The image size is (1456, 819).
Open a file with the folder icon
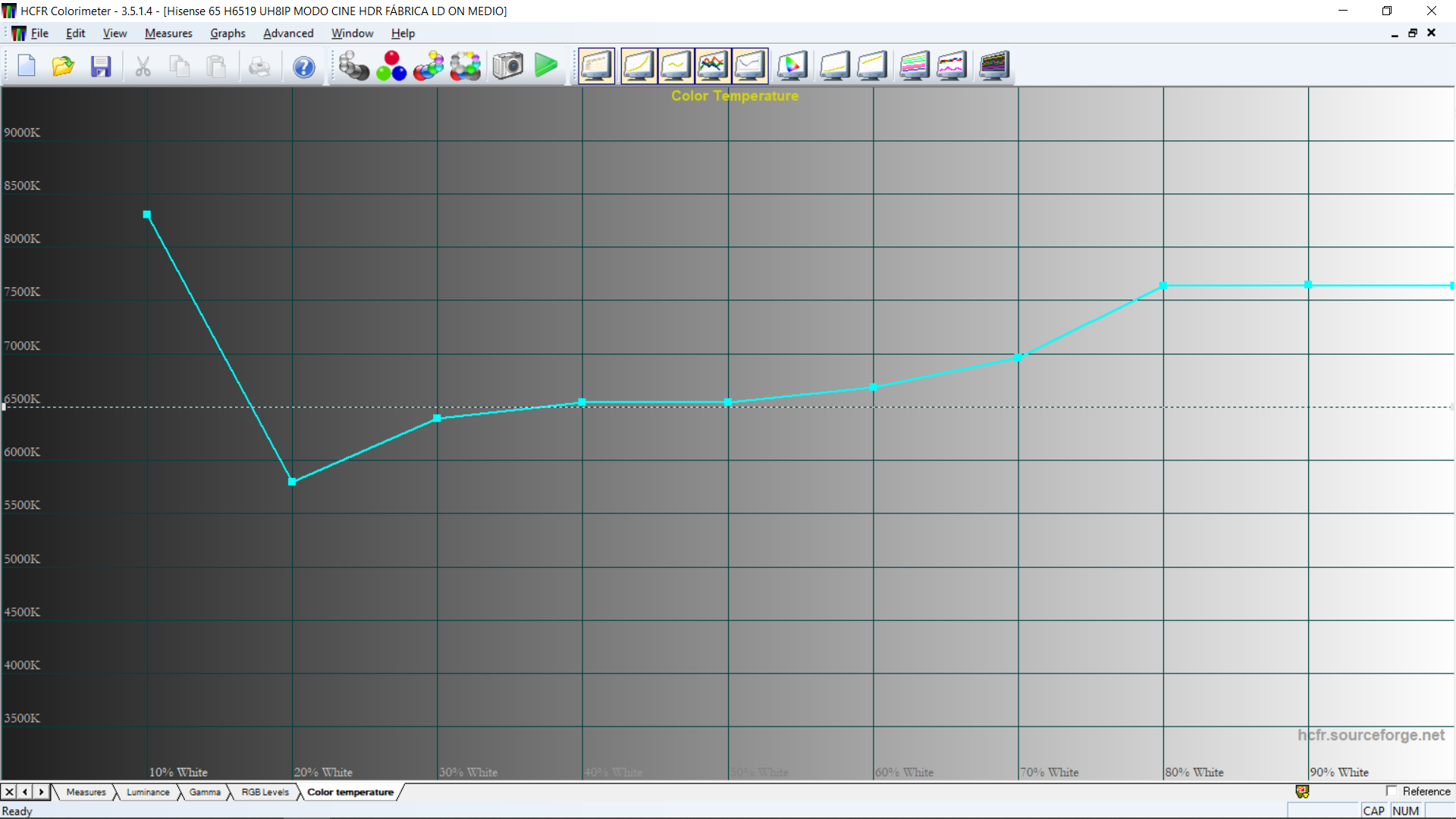[x=63, y=66]
